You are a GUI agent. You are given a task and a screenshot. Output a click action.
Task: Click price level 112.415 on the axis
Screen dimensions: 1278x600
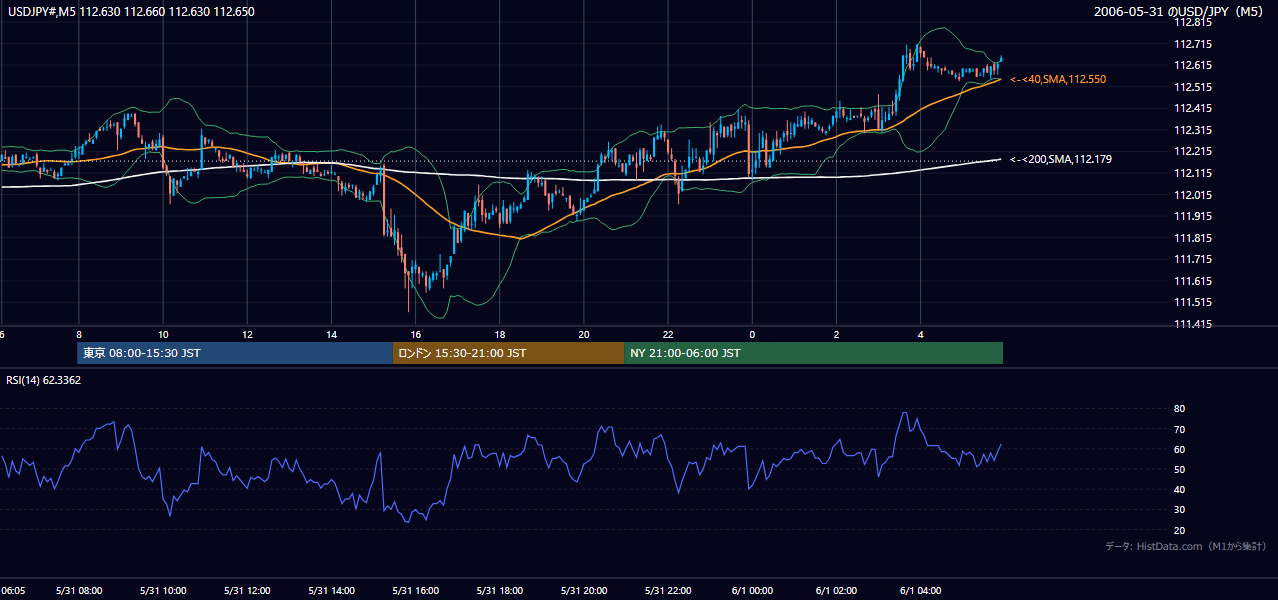coord(1192,108)
